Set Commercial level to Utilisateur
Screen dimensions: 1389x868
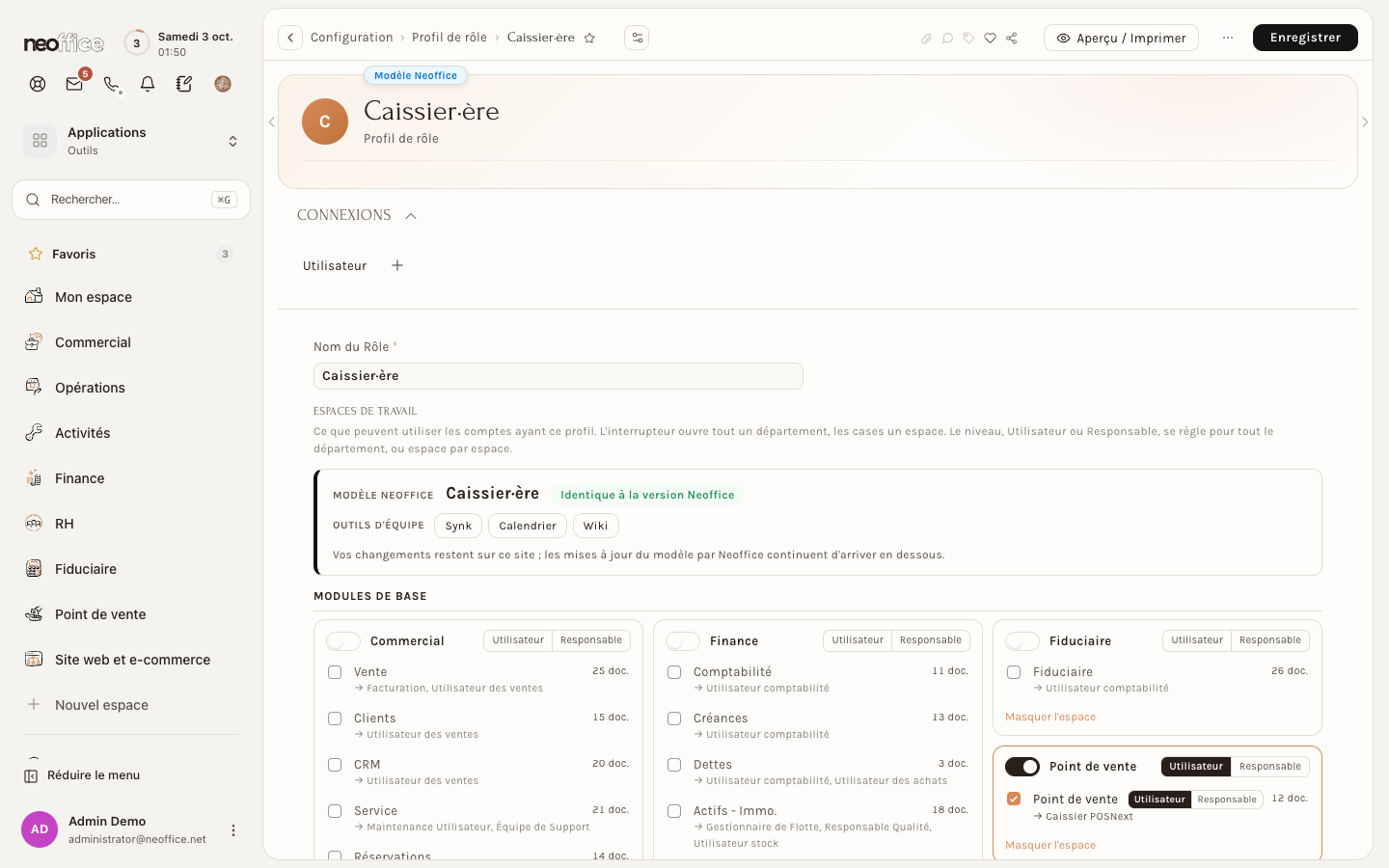coord(518,640)
